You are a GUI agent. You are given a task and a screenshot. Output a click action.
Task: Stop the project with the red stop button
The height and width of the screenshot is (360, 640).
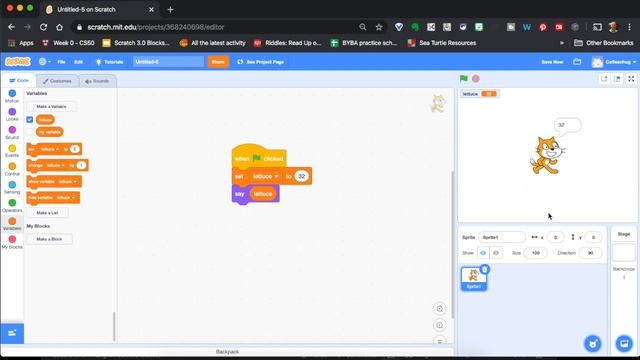[x=476, y=78]
